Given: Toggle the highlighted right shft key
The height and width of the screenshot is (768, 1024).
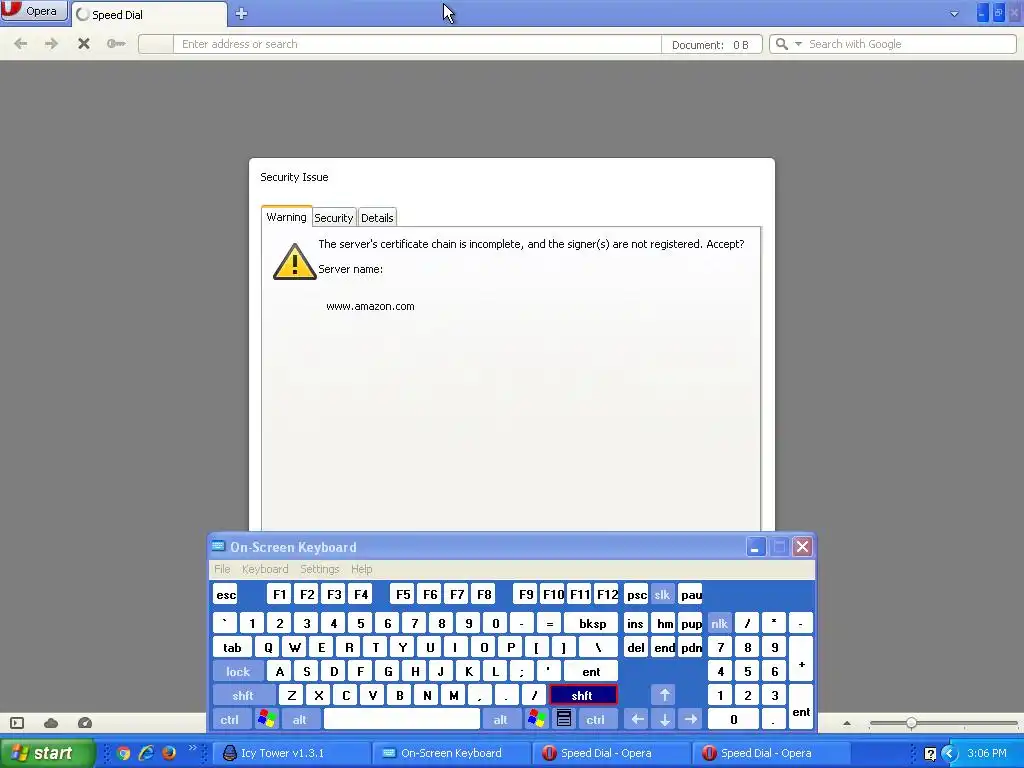Looking at the screenshot, I should tap(583, 696).
